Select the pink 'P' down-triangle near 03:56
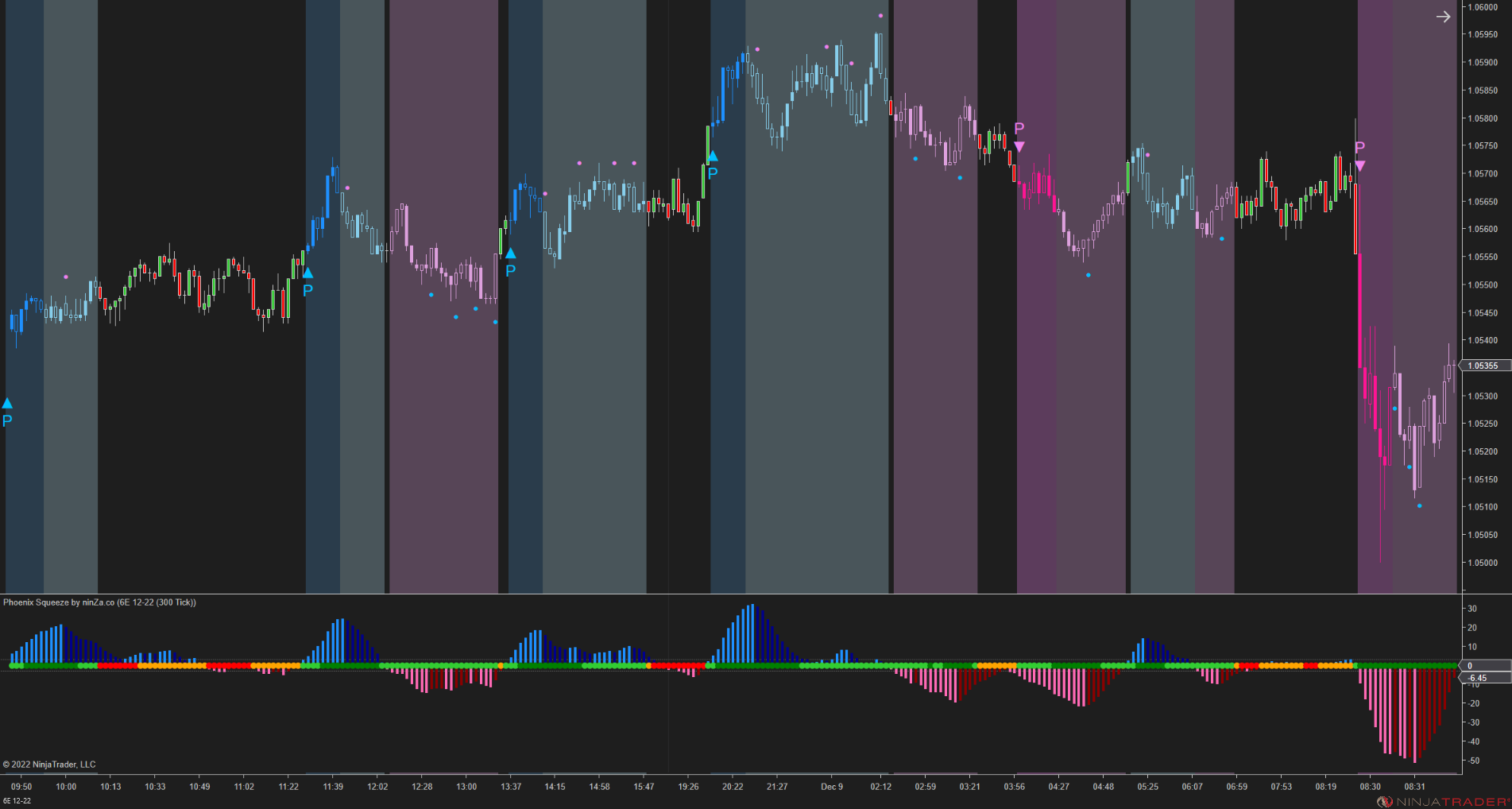Screen dimensions: 1512x809 coord(1019,145)
